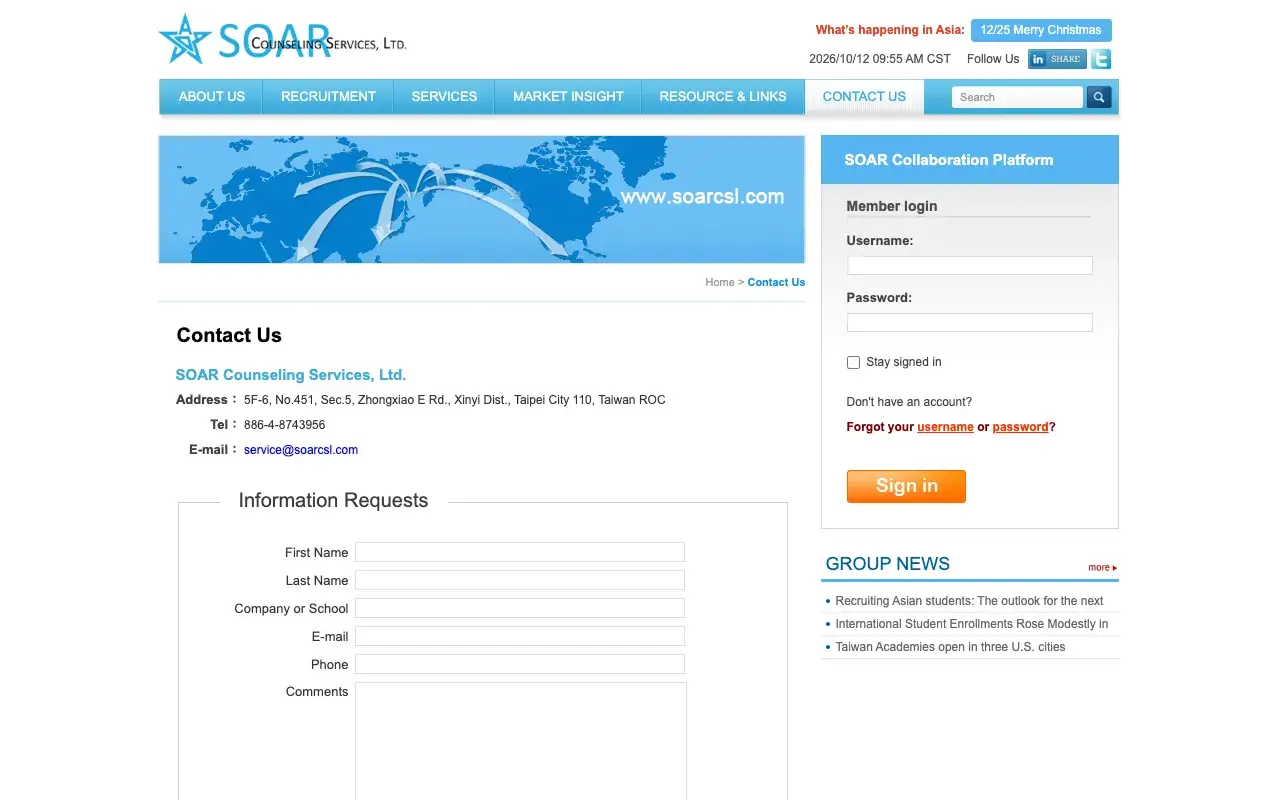This screenshot has width=1280, height=800.
Task: Open MARKET INSIGHT menu item
Action: (568, 97)
